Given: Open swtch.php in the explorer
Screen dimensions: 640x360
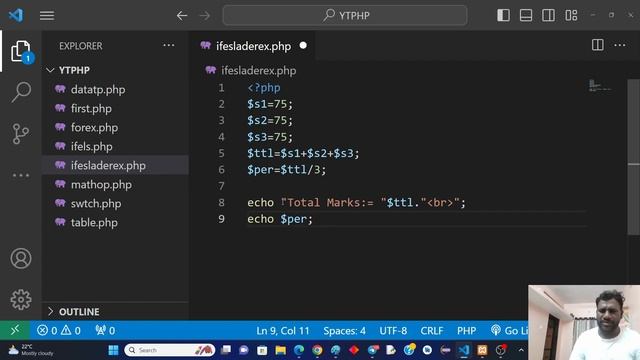Looking at the screenshot, I should pyautogui.click(x=96, y=203).
